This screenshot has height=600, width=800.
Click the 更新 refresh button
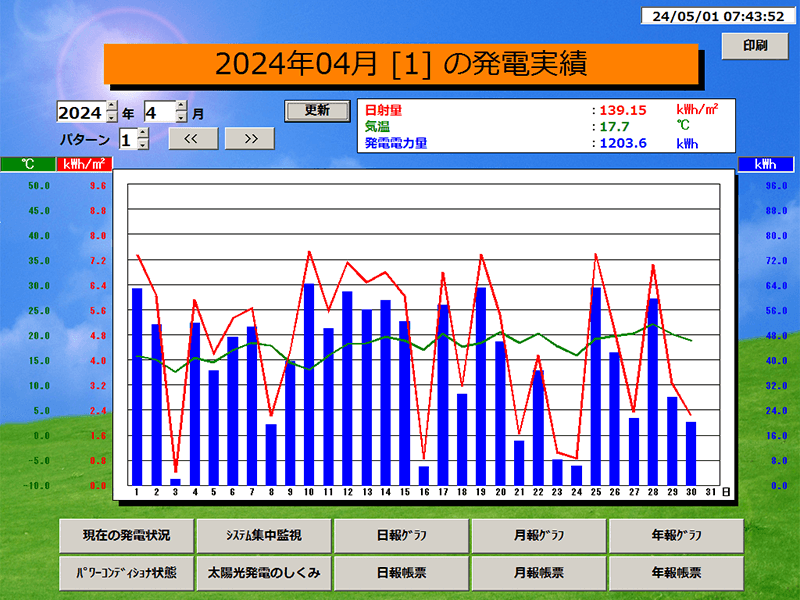pyautogui.click(x=317, y=111)
